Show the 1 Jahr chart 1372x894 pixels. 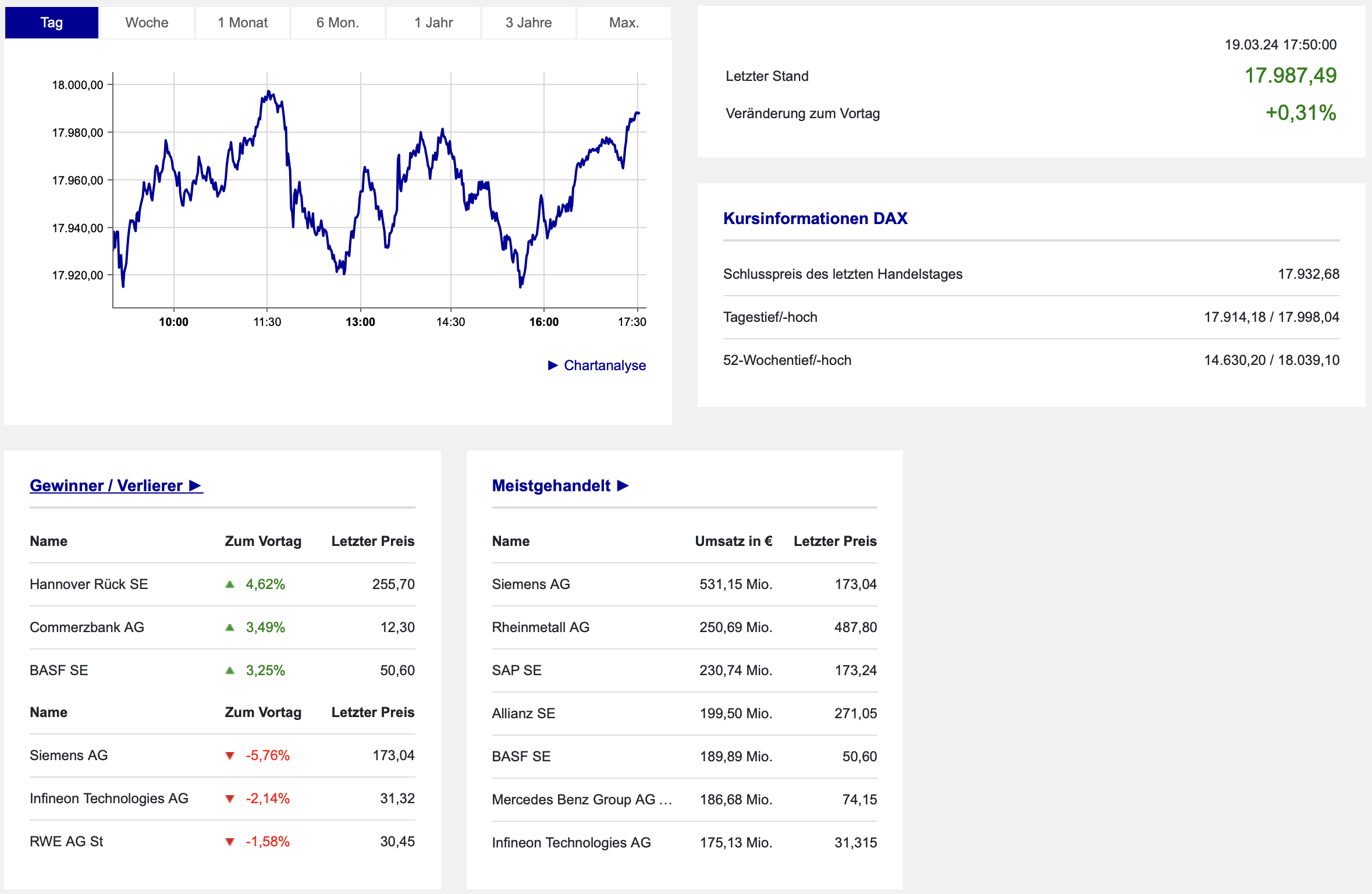pyautogui.click(x=433, y=23)
